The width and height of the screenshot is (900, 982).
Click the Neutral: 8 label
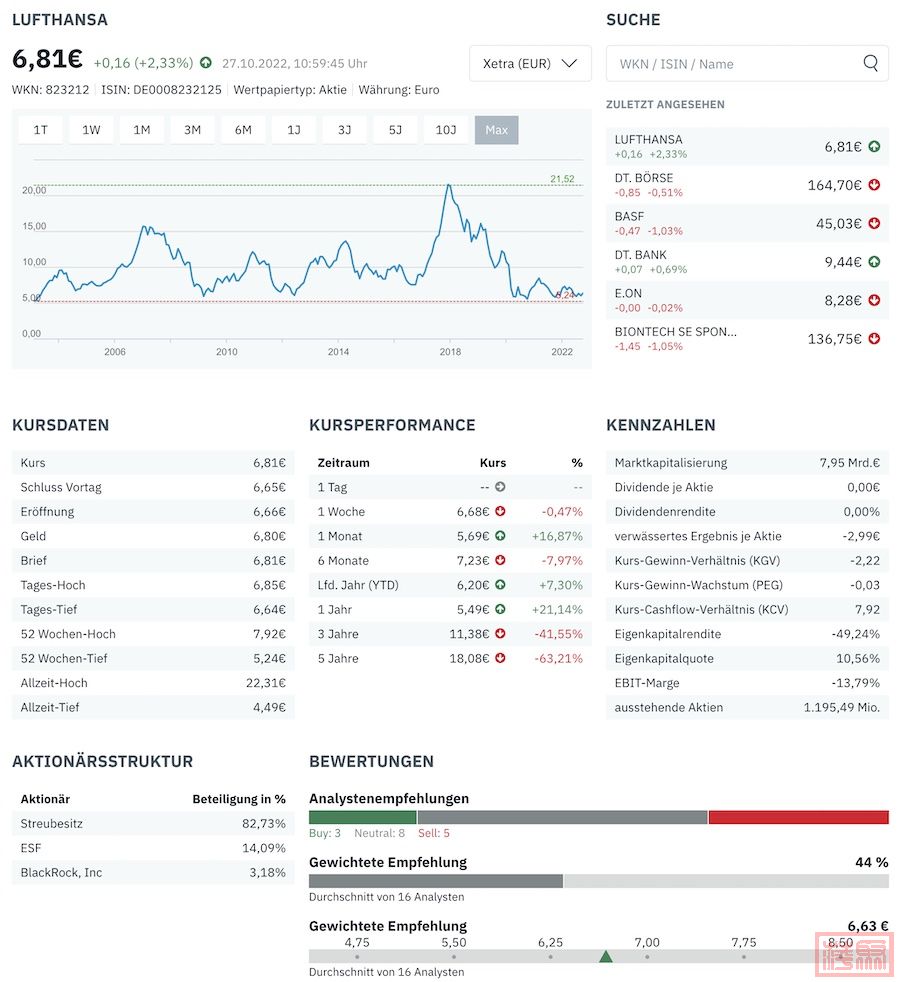380,833
